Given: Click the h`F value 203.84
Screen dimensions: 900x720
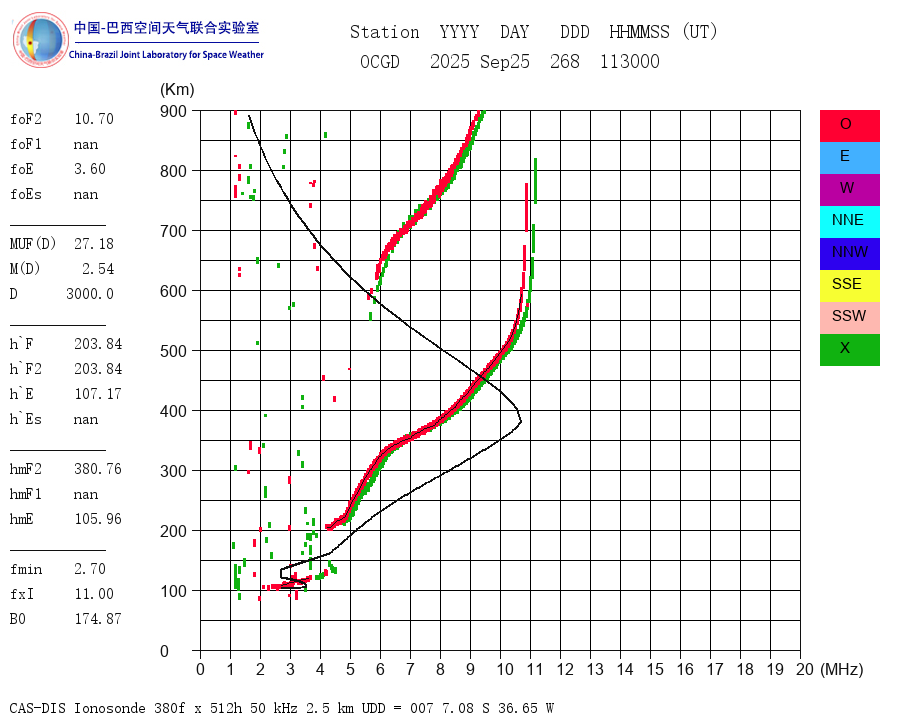Looking at the screenshot, I should coord(98,344).
